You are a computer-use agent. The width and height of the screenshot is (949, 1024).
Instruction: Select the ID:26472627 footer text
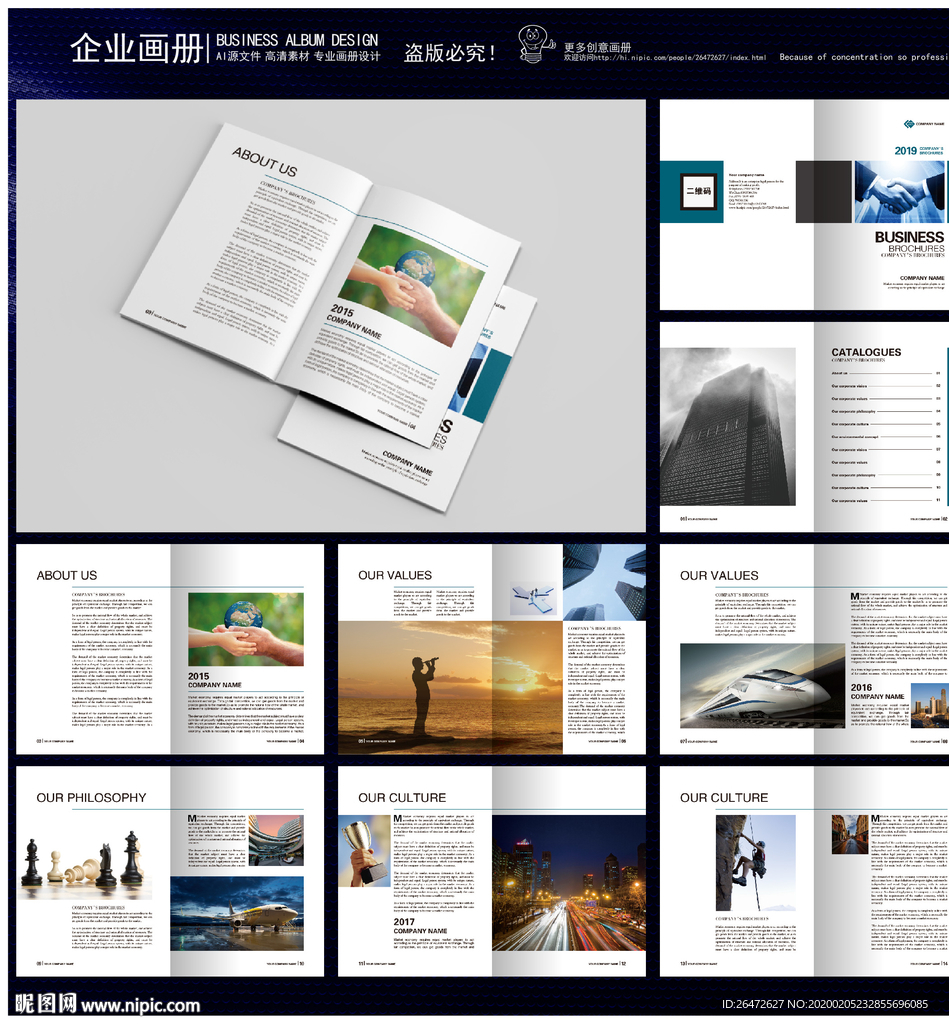752,1004
